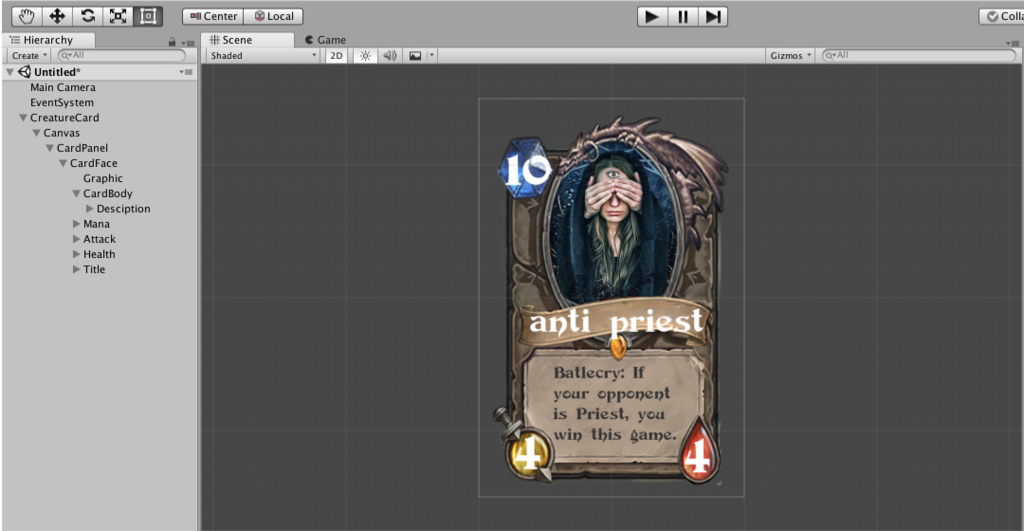Switch to the Scene tab
Viewport: 1024px width, 531px height.
(247, 40)
